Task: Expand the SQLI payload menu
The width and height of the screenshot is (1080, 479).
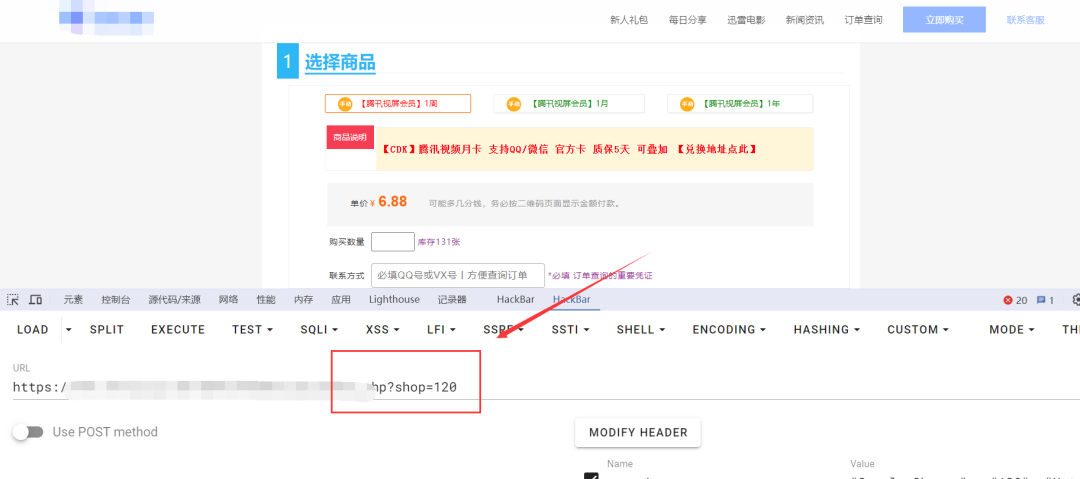Action: (319, 329)
